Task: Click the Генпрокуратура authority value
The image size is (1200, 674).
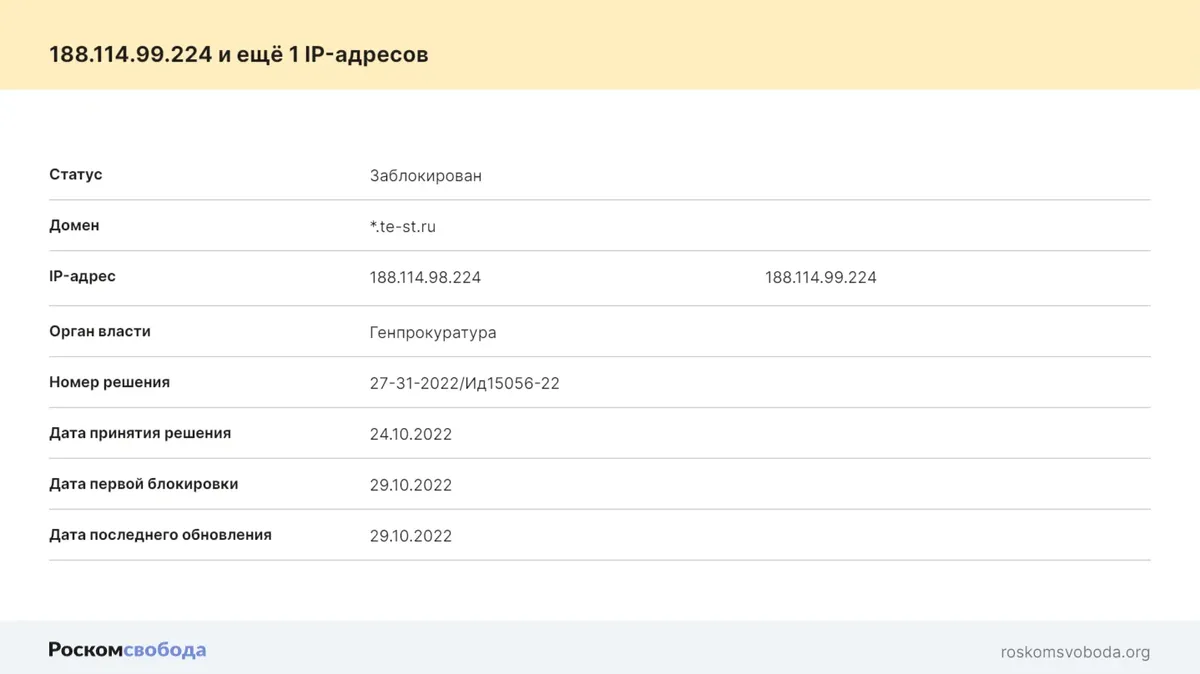Action: [x=433, y=333]
